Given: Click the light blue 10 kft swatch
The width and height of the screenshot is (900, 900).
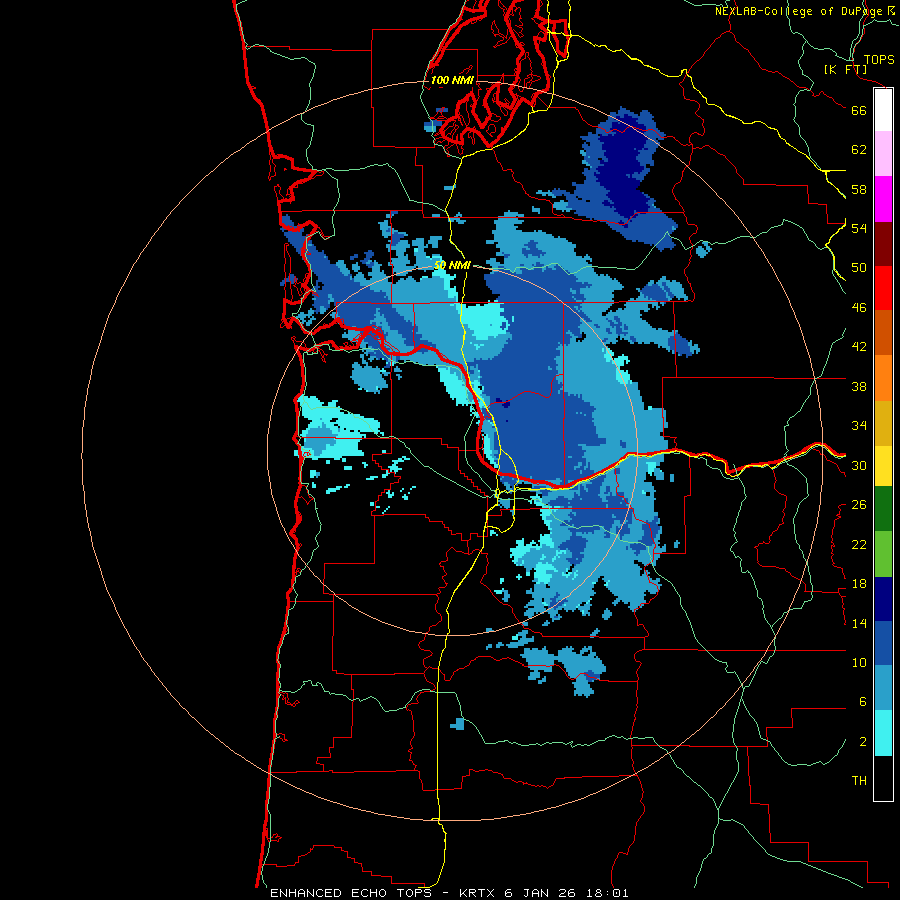Looking at the screenshot, I should tap(883, 688).
